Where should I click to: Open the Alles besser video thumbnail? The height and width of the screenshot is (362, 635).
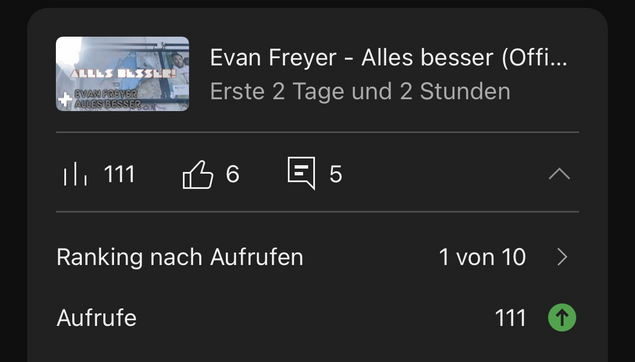click(x=122, y=74)
